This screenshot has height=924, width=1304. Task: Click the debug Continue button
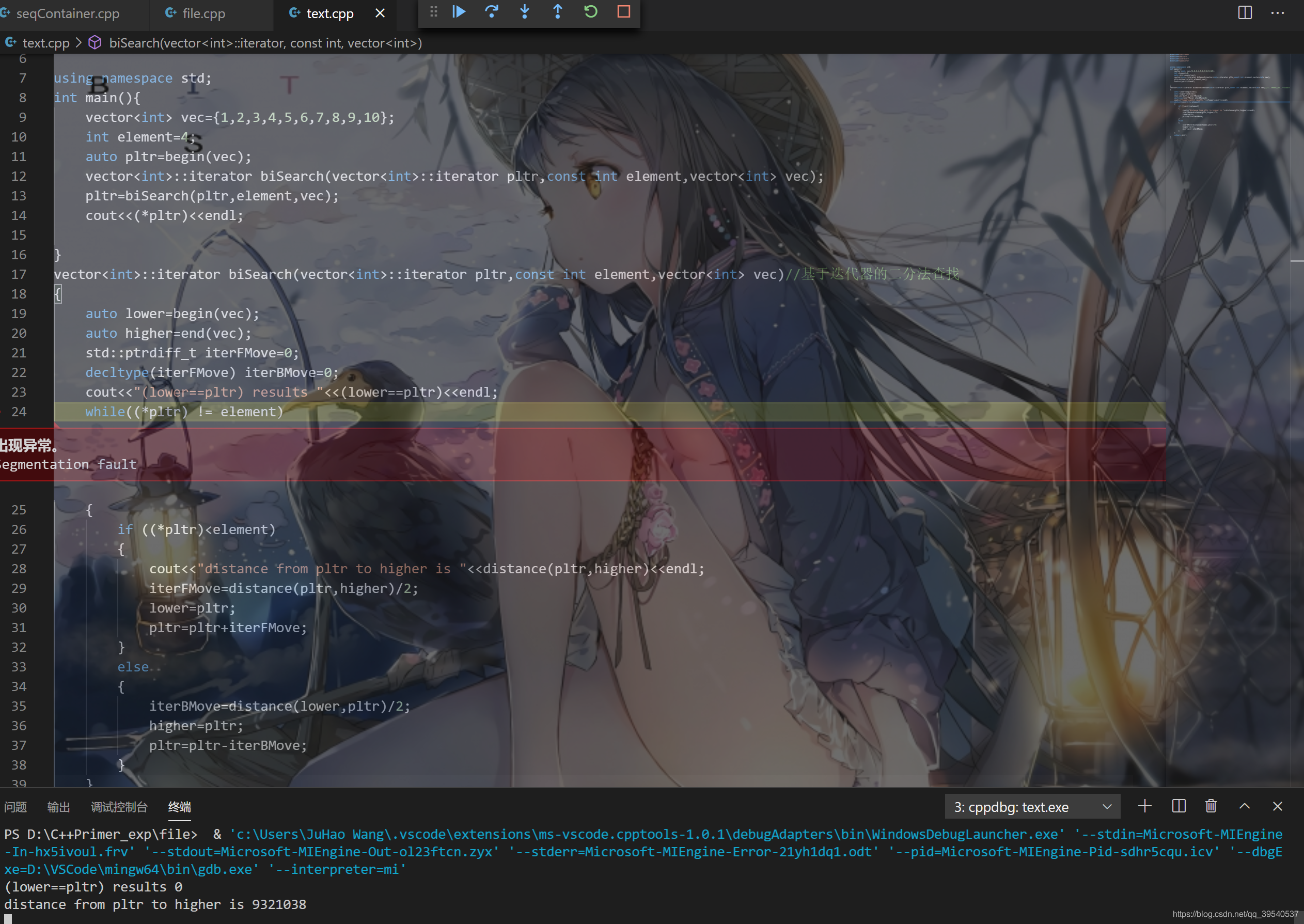coord(459,11)
